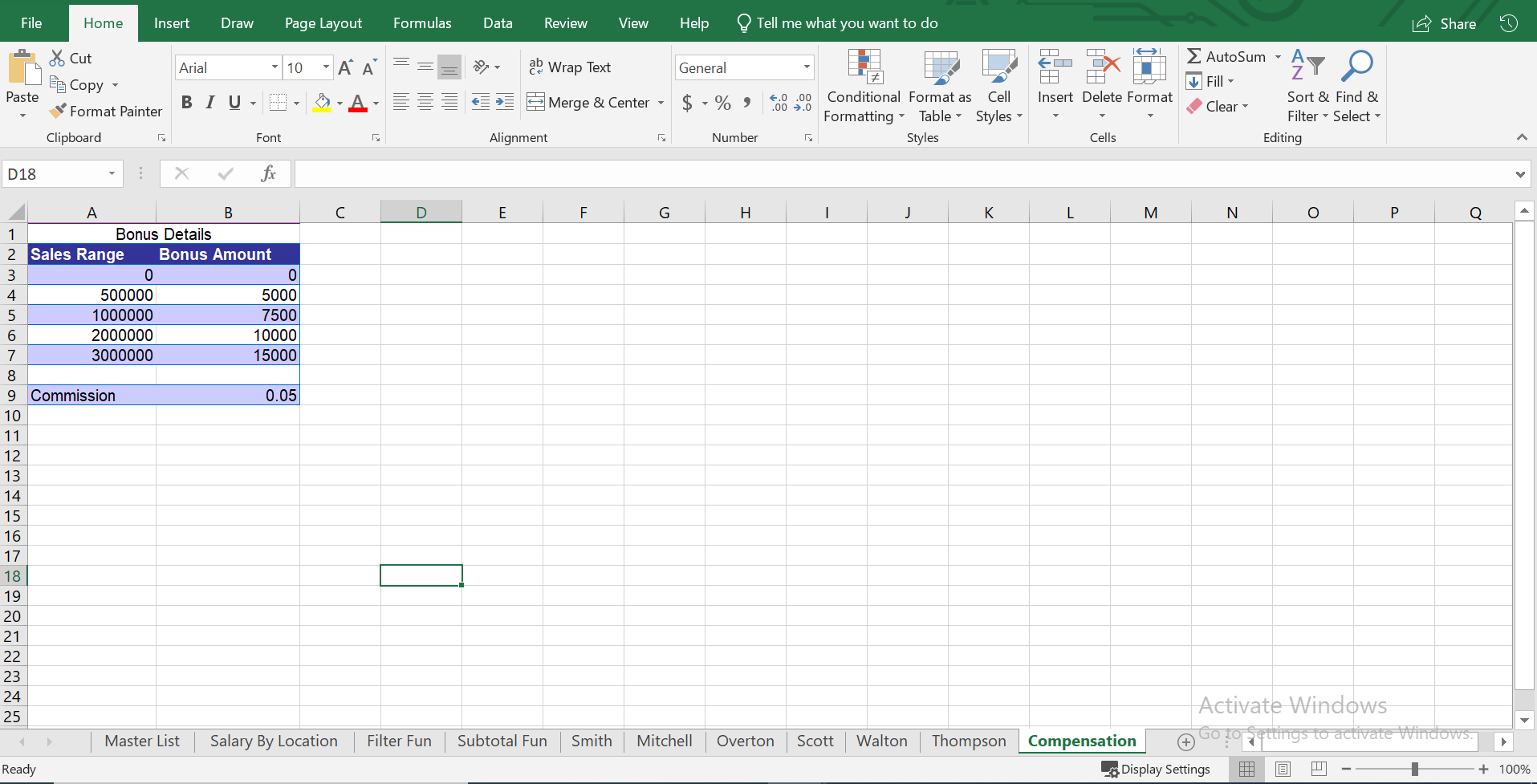
Task: Open the Clear dropdown
Action: pos(1217,106)
